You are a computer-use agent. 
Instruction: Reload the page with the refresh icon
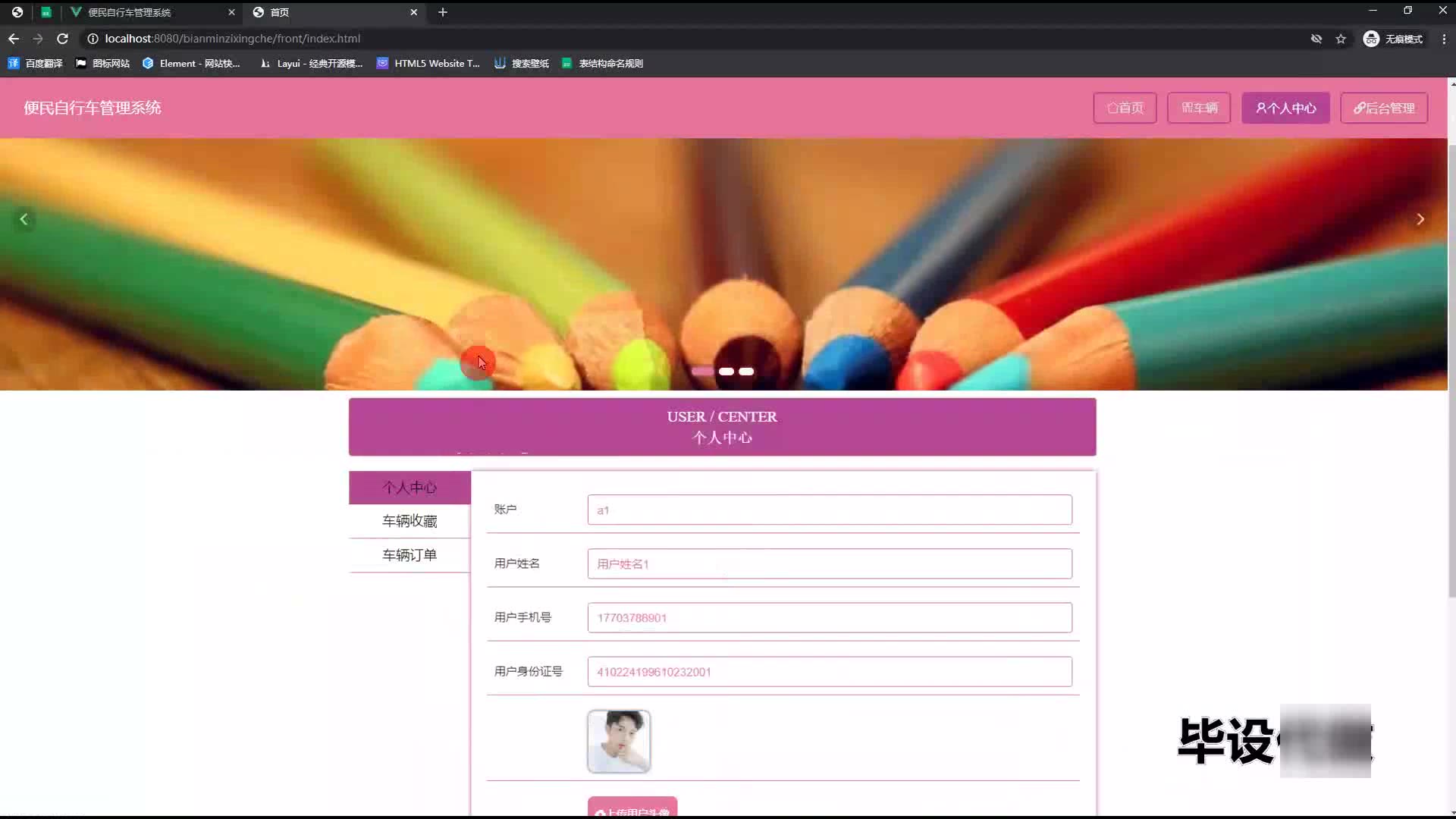63,39
